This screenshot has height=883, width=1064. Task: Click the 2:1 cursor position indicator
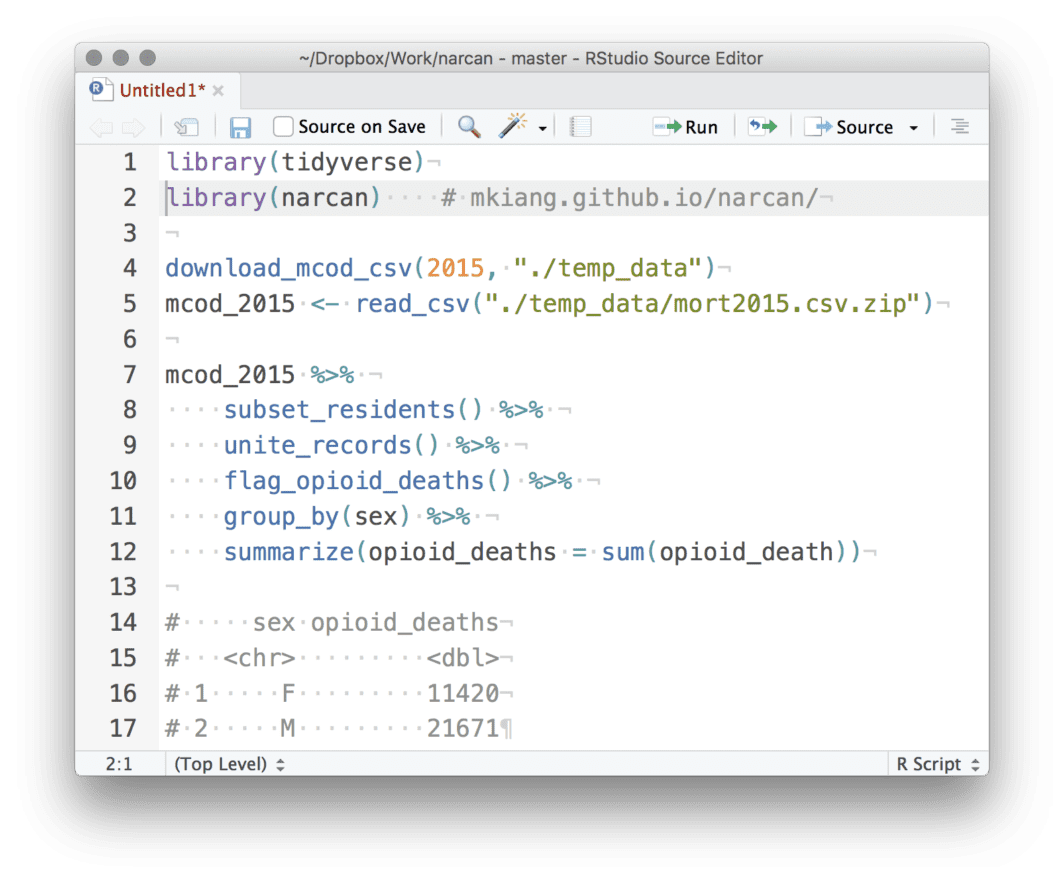[119, 764]
